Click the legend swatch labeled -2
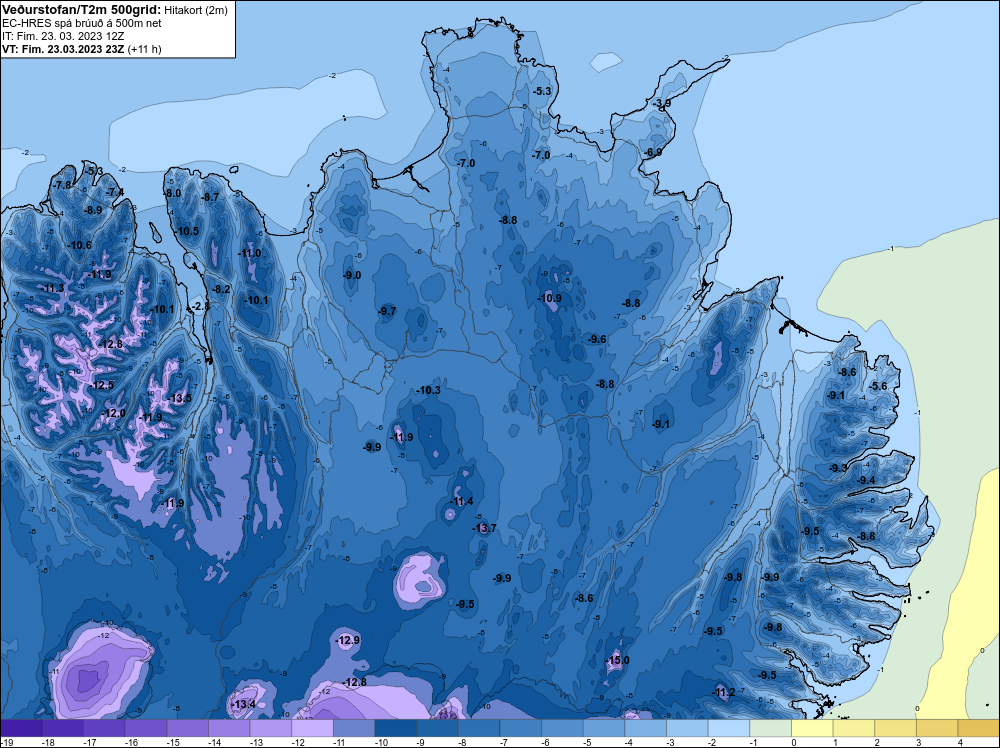 [729, 728]
